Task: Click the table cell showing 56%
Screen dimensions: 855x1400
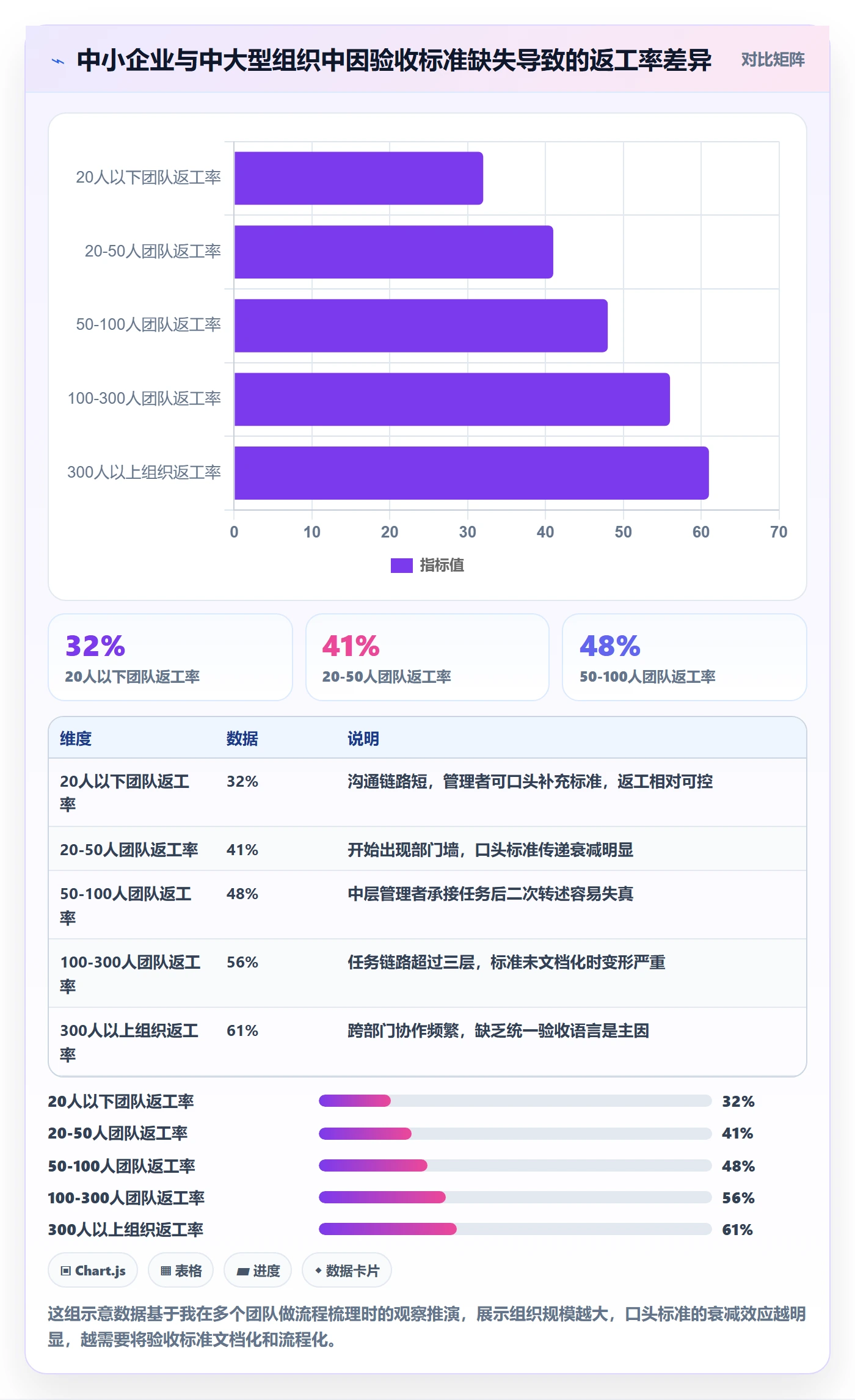Action: coord(242,962)
